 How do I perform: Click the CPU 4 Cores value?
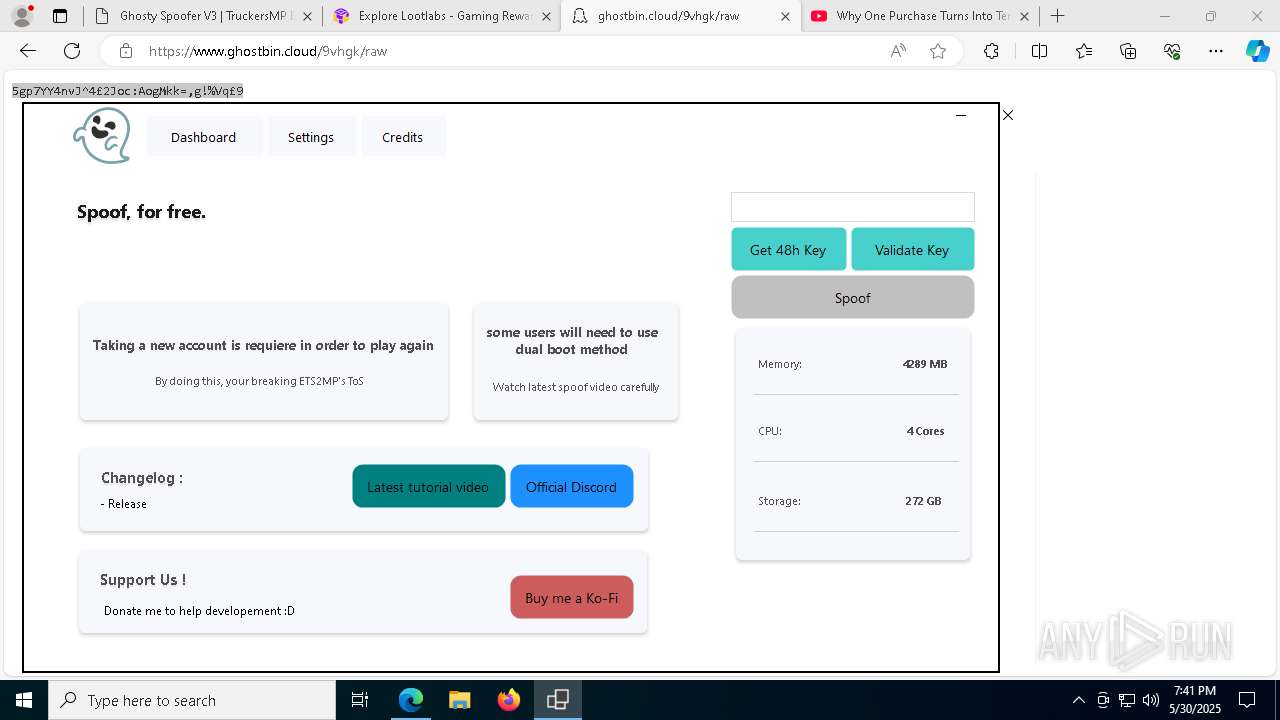(925, 431)
